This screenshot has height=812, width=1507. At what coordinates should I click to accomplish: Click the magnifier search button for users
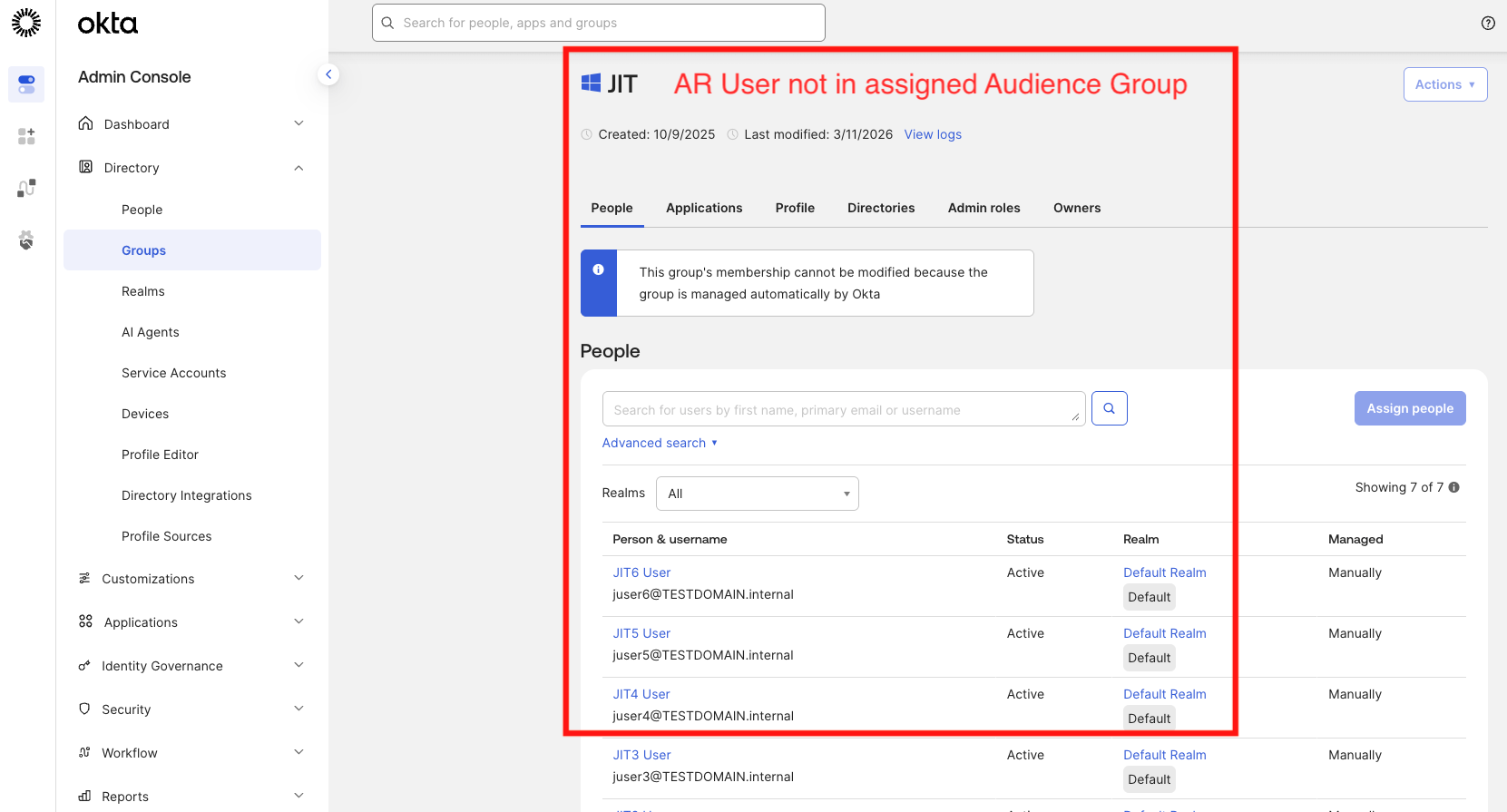coord(1109,408)
